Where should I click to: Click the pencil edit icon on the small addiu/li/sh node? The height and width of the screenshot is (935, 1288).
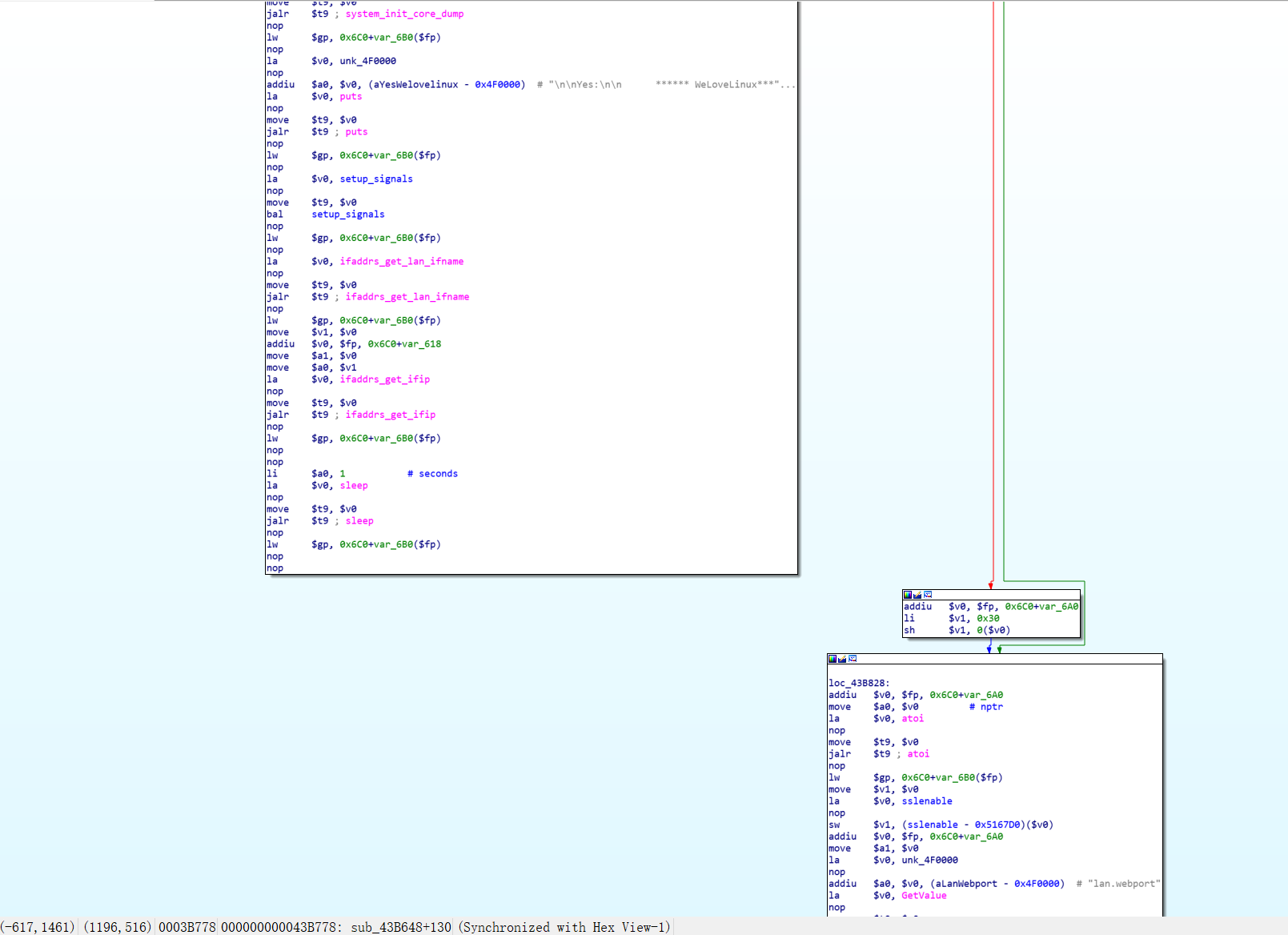coord(917,595)
